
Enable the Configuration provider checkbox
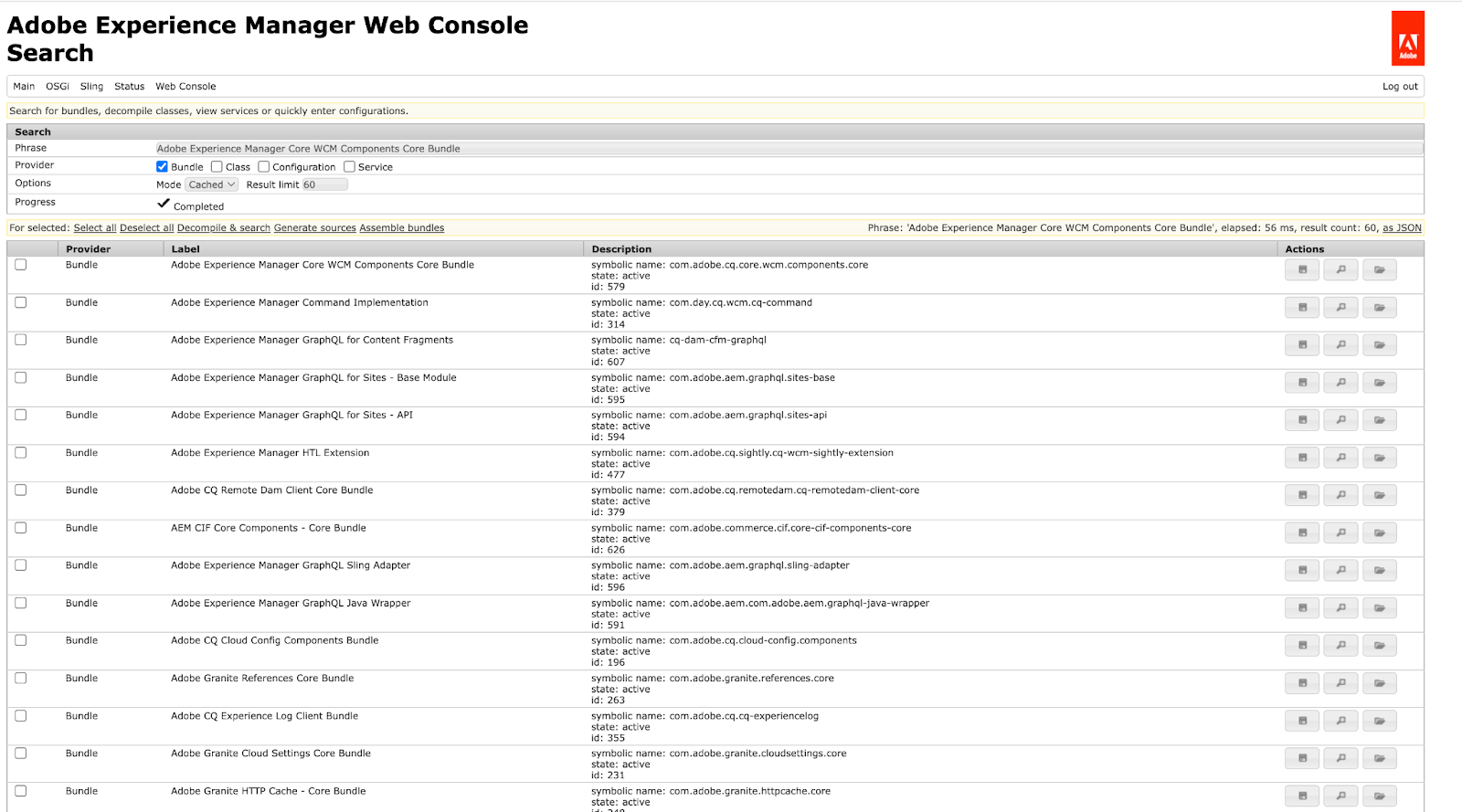(x=263, y=166)
